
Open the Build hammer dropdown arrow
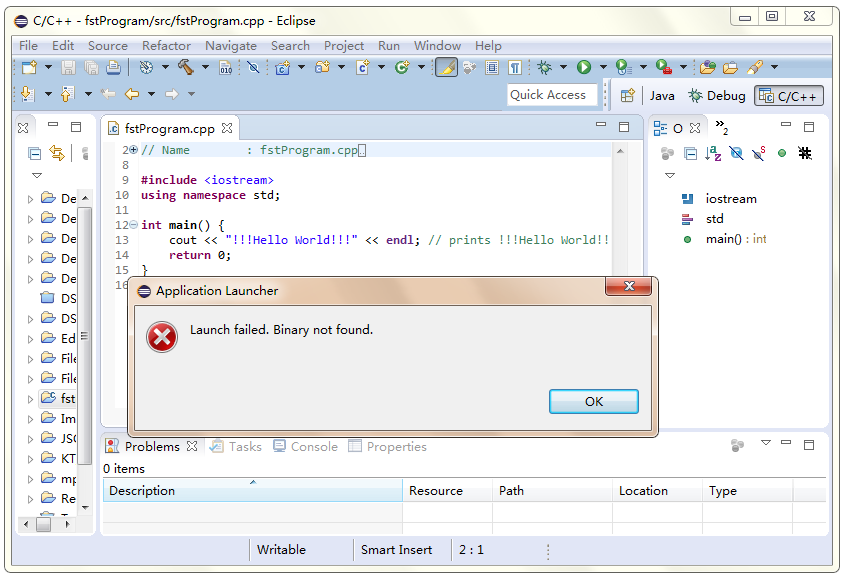click(205, 67)
